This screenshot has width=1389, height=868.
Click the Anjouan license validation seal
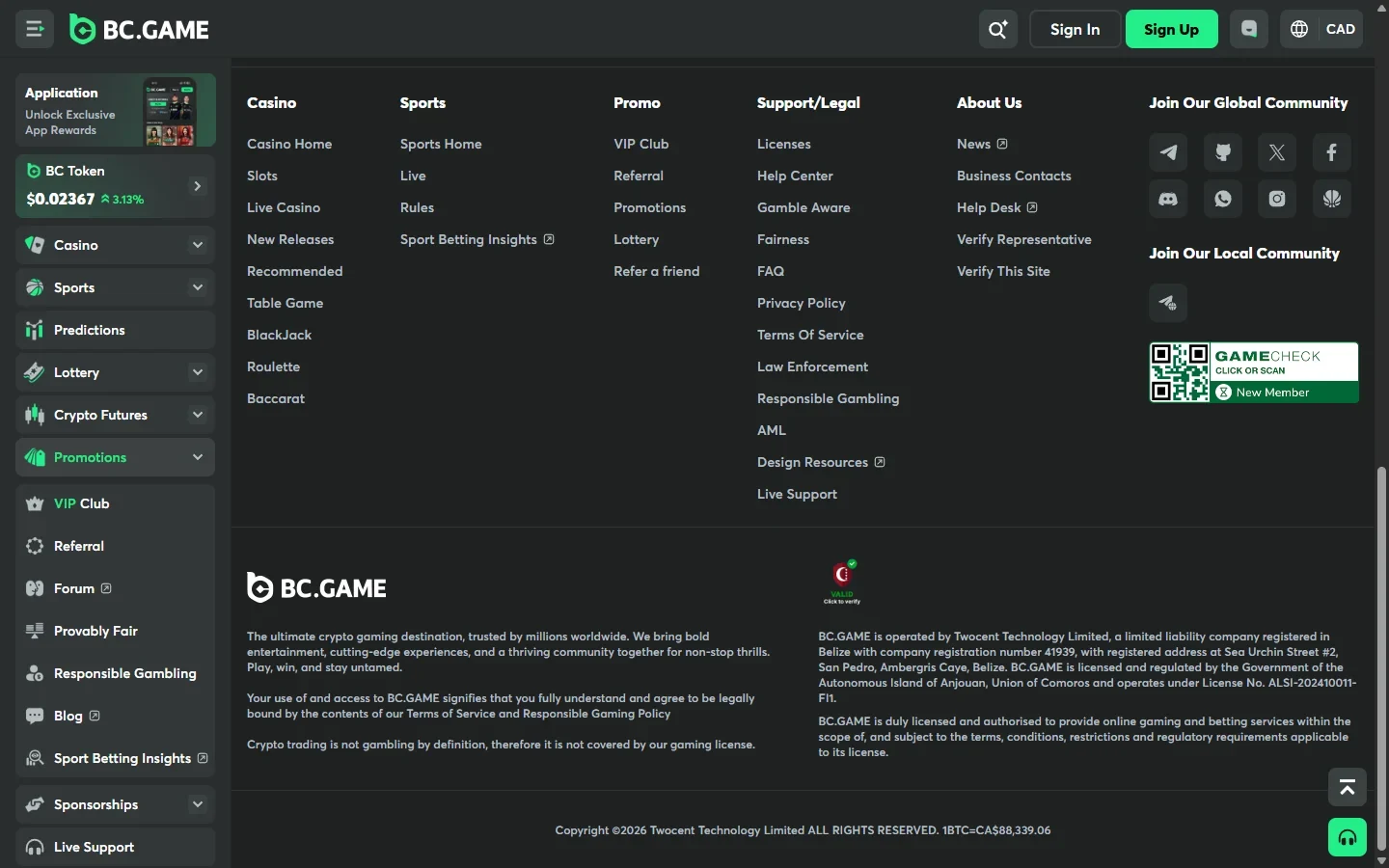(x=842, y=582)
